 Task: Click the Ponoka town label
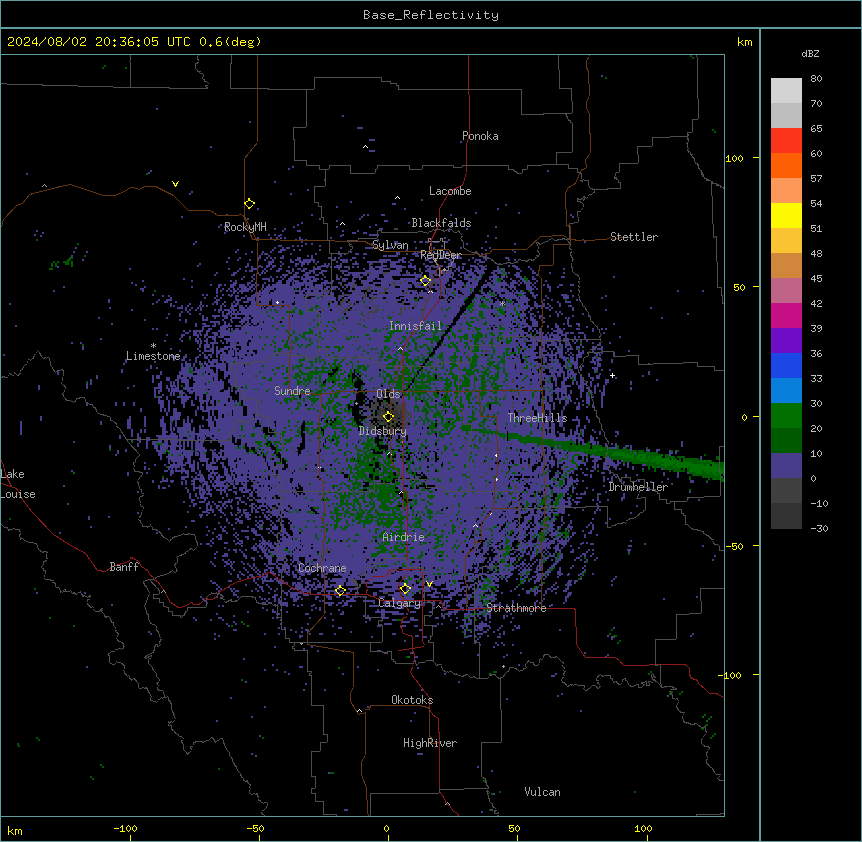pyautogui.click(x=480, y=136)
